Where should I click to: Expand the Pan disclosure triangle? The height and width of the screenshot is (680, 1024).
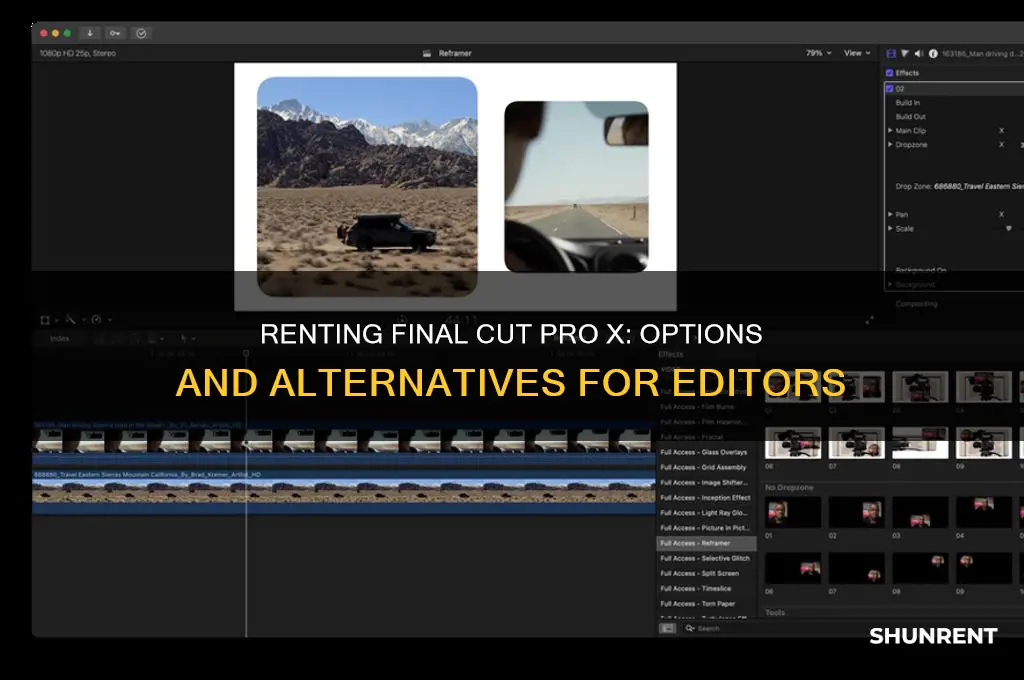(890, 214)
